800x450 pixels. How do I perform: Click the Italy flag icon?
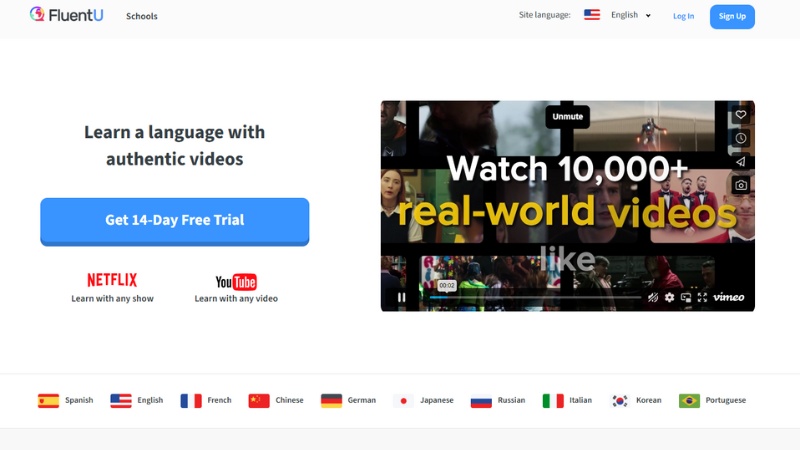click(x=553, y=401)
